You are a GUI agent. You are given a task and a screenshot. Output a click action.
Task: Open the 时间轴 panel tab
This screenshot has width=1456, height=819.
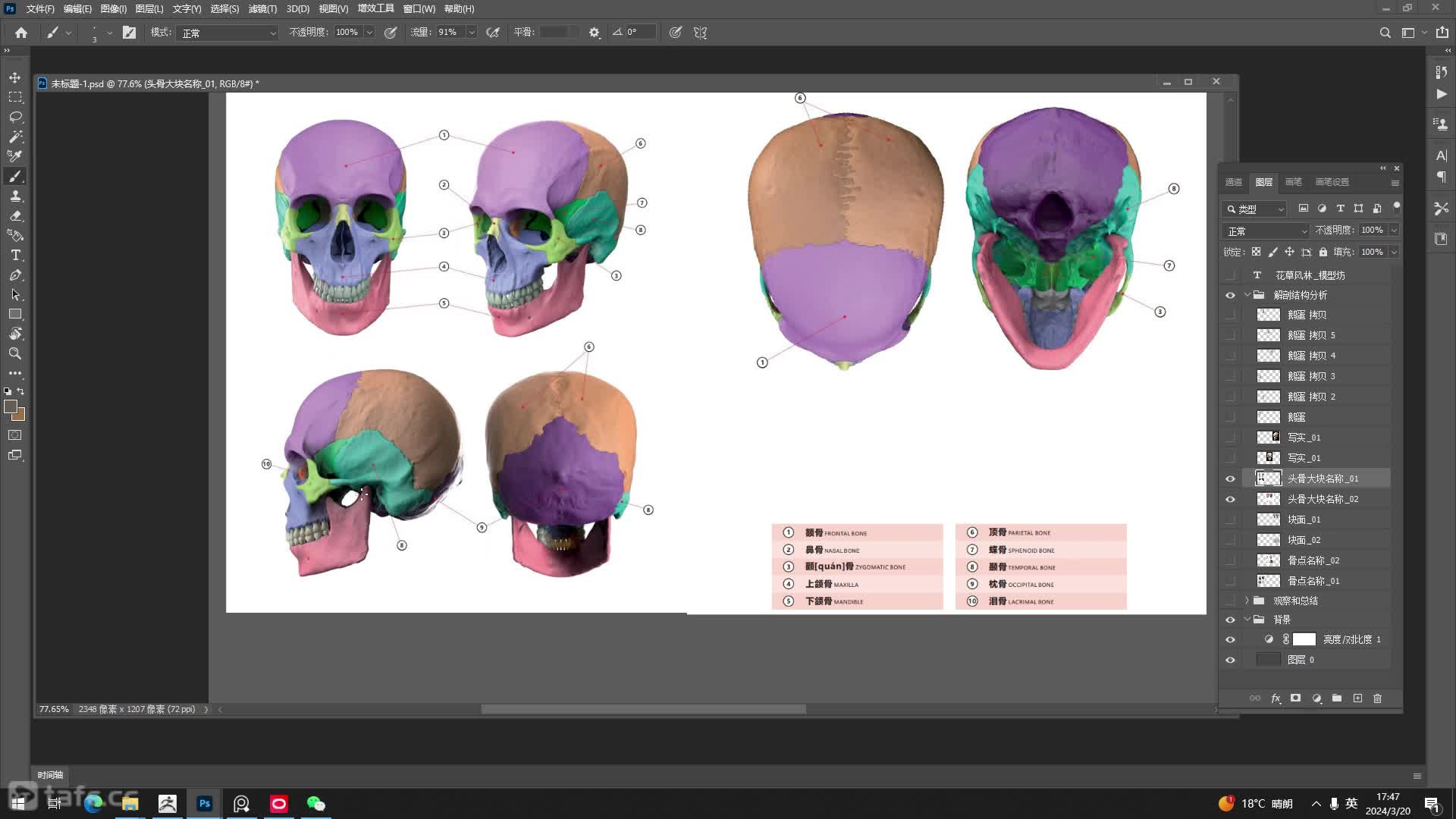coord(50,775)
